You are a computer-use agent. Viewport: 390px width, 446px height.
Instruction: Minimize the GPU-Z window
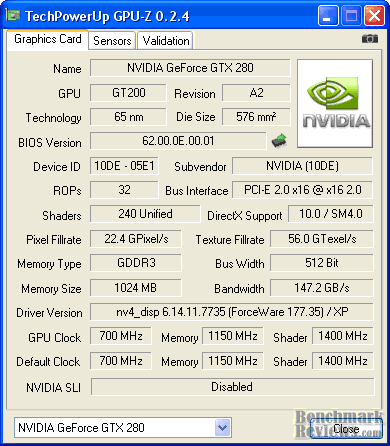328,16
